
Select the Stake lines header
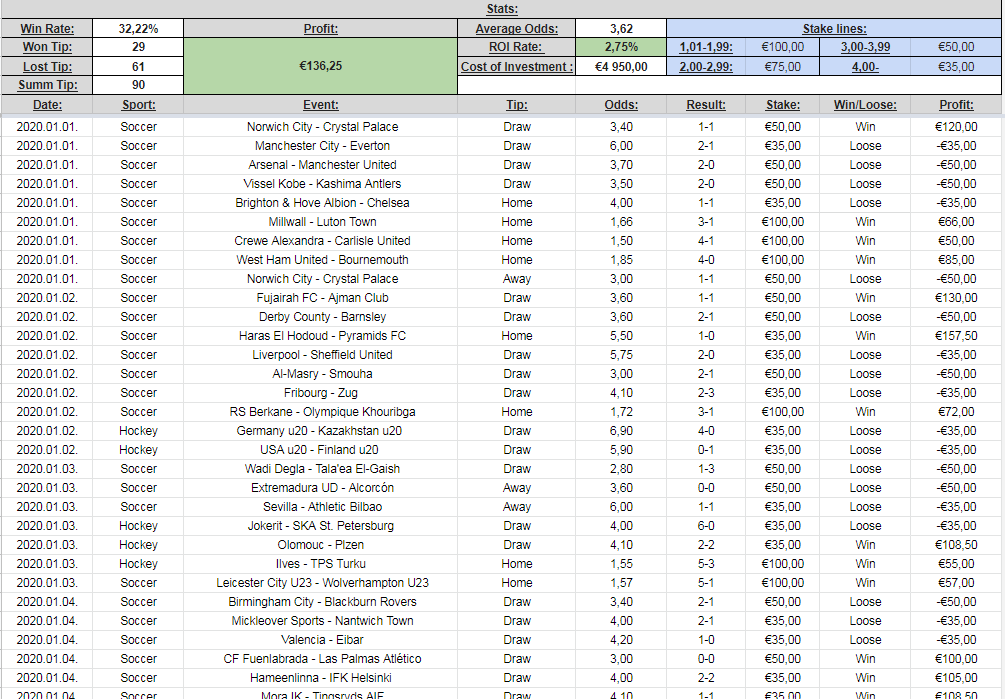click(834, 29)
